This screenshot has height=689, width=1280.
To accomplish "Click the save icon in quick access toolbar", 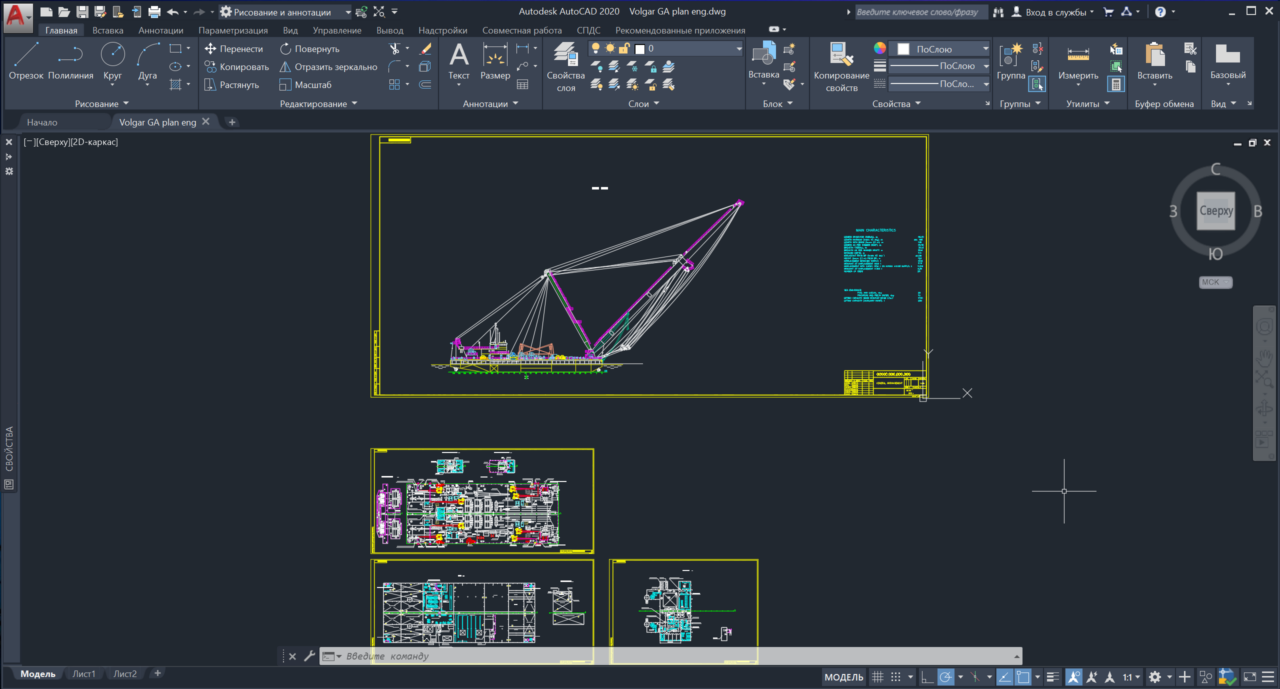I will coord(83,12).
